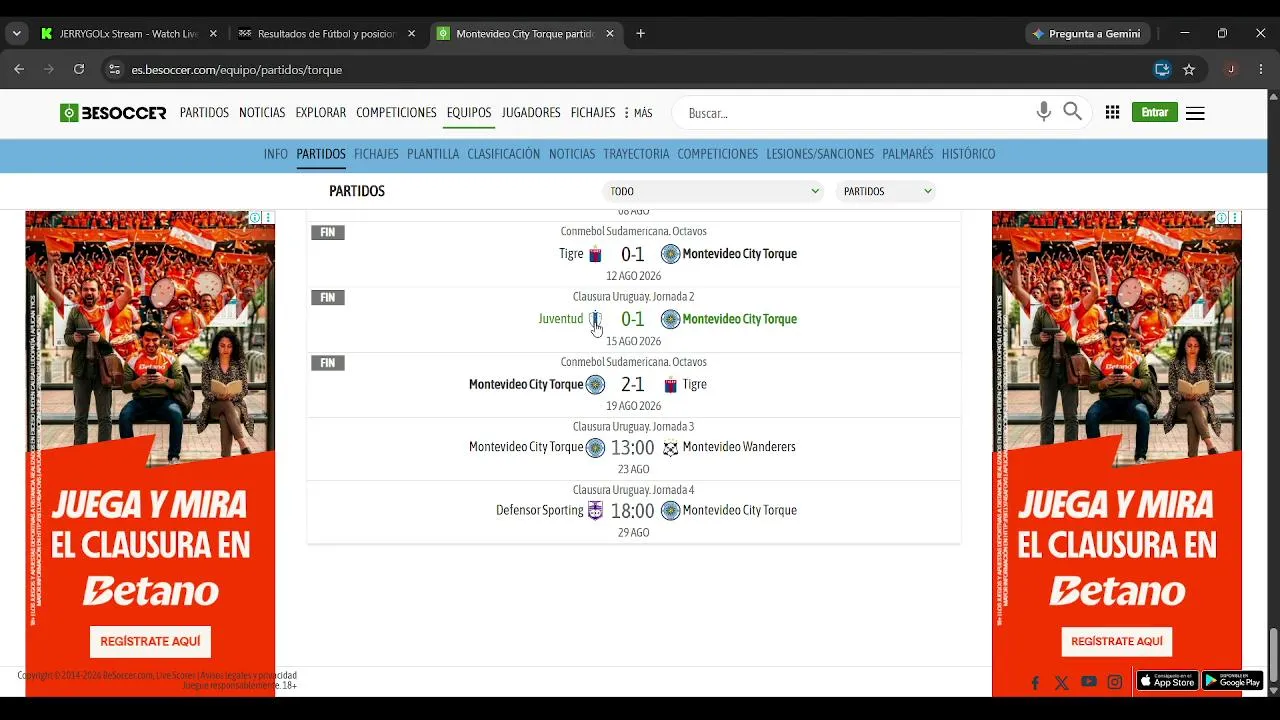Screen dimensions: 1280x720
Task: Open the X (Twitter) social icon
Action: click(x=1062, y=683)
